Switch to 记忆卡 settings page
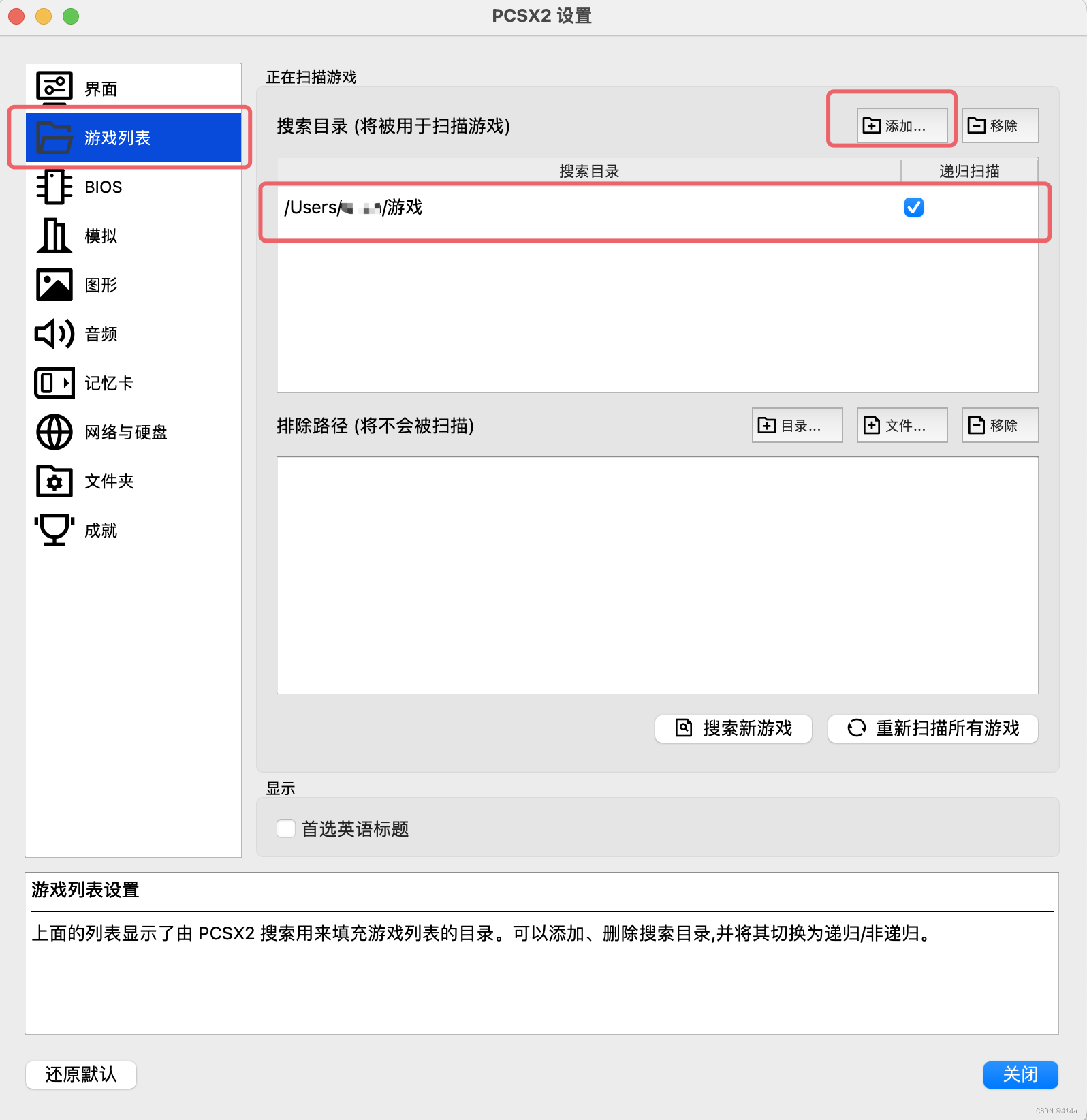This screenshot has height=1120, width=1087. click(133, 383)
